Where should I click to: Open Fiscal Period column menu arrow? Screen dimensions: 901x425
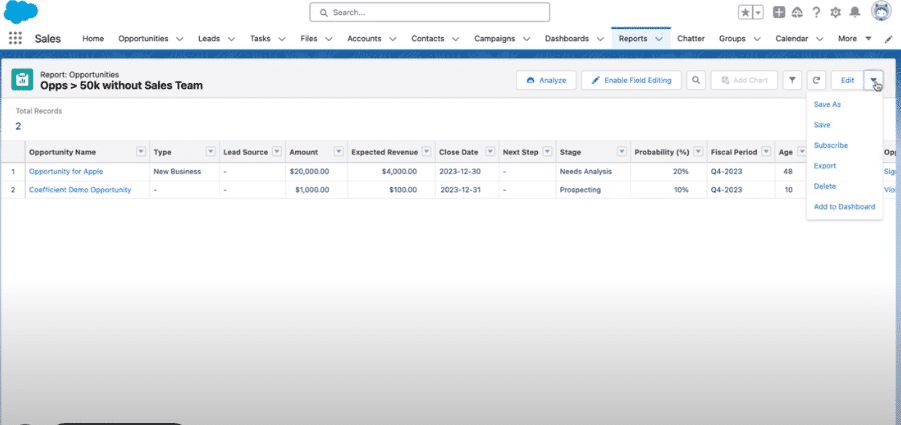pyautogui.click(x=766, y=152)
